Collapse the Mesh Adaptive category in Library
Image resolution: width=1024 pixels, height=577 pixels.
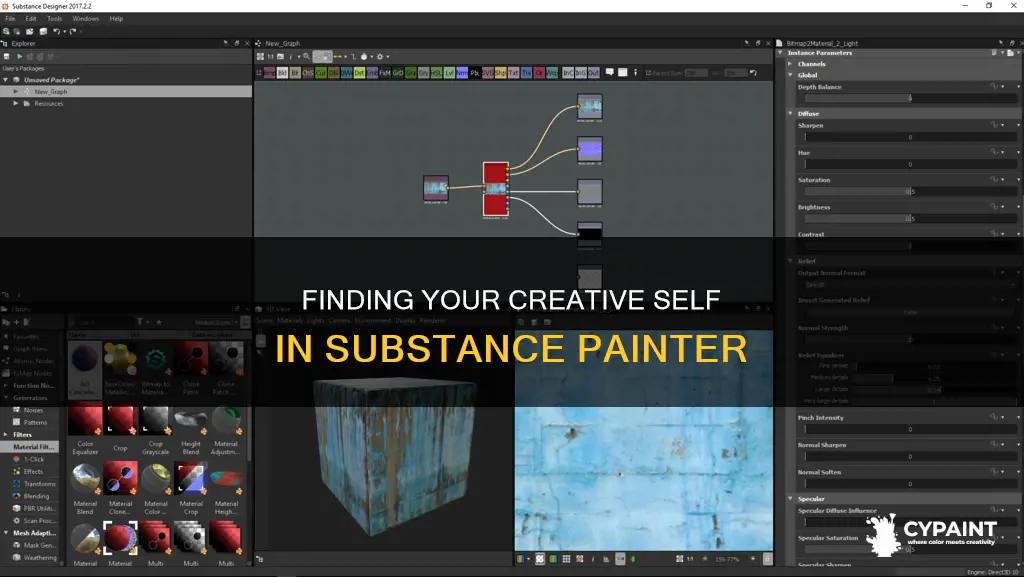tap(6, 533)
